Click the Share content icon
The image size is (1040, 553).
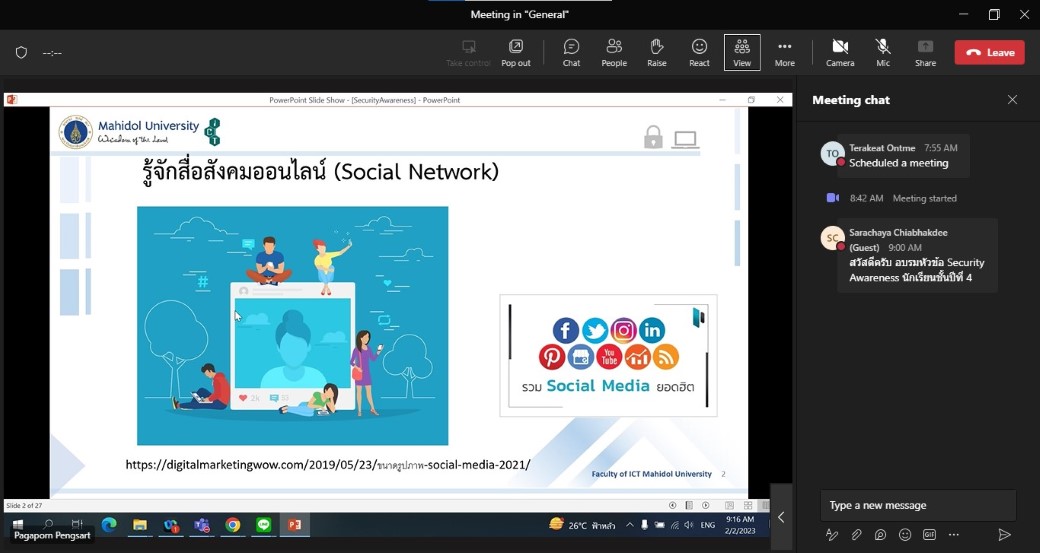tap(925, 52)
